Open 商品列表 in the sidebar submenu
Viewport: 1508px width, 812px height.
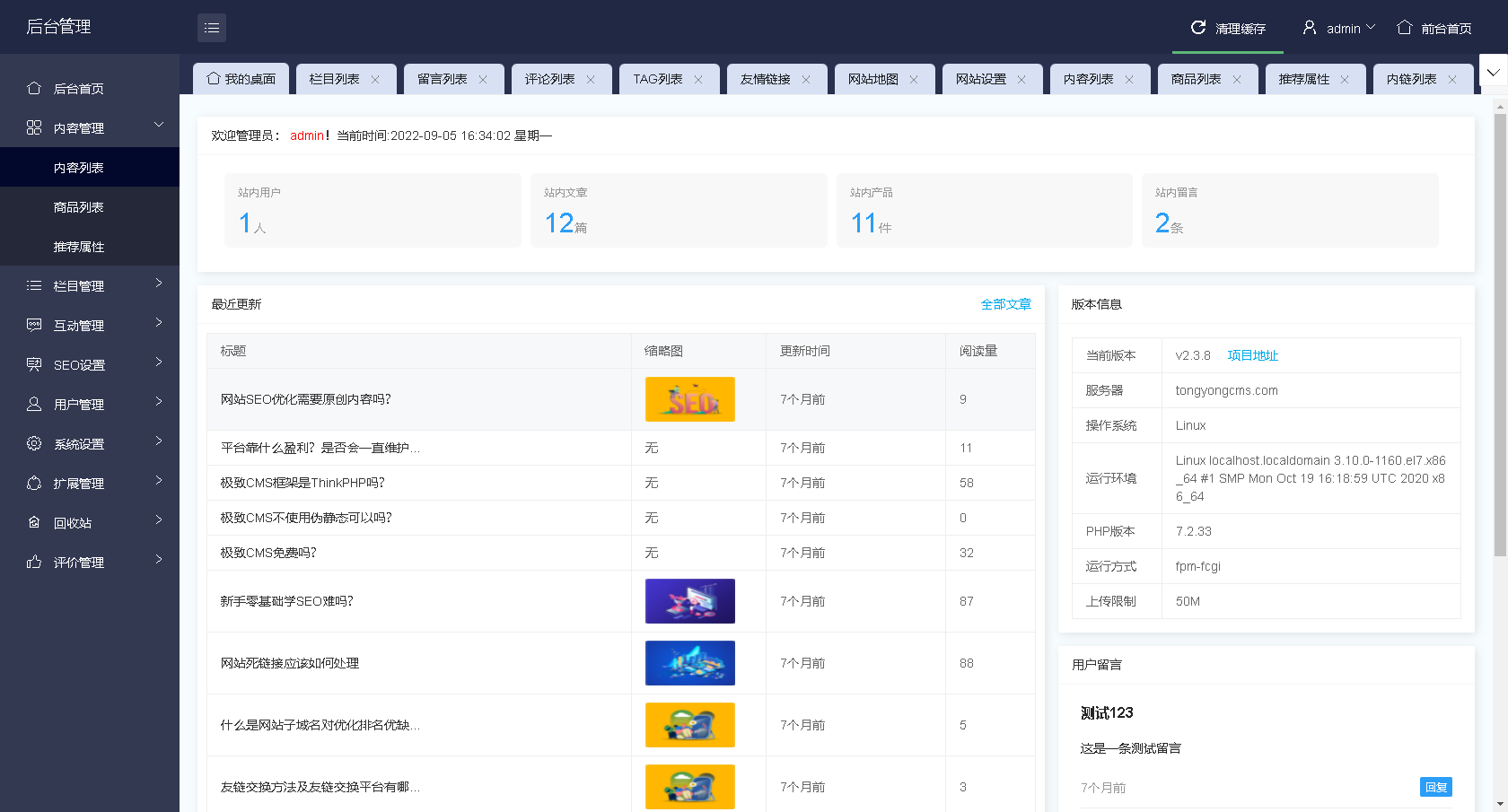[x=90, y=206]
